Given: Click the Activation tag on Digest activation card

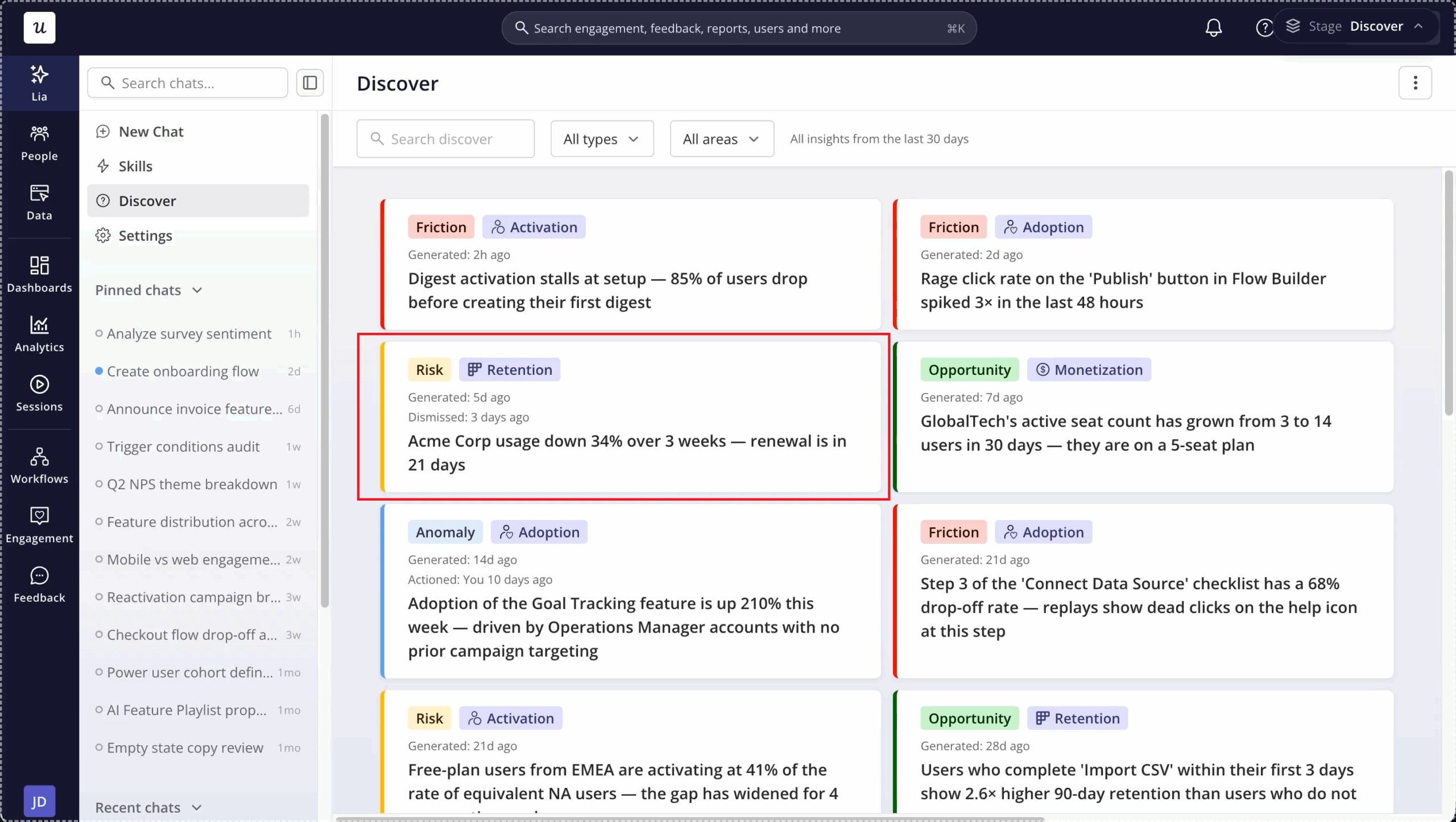Looking at the screenshot, I should point(534,227).
